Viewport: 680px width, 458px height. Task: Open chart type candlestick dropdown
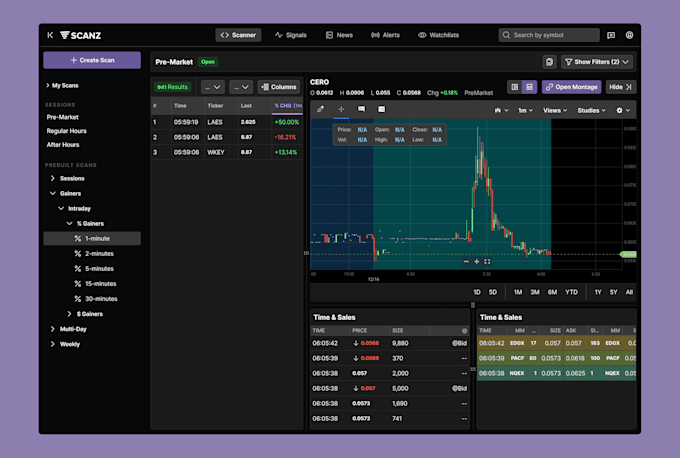(x=501, y=111)
